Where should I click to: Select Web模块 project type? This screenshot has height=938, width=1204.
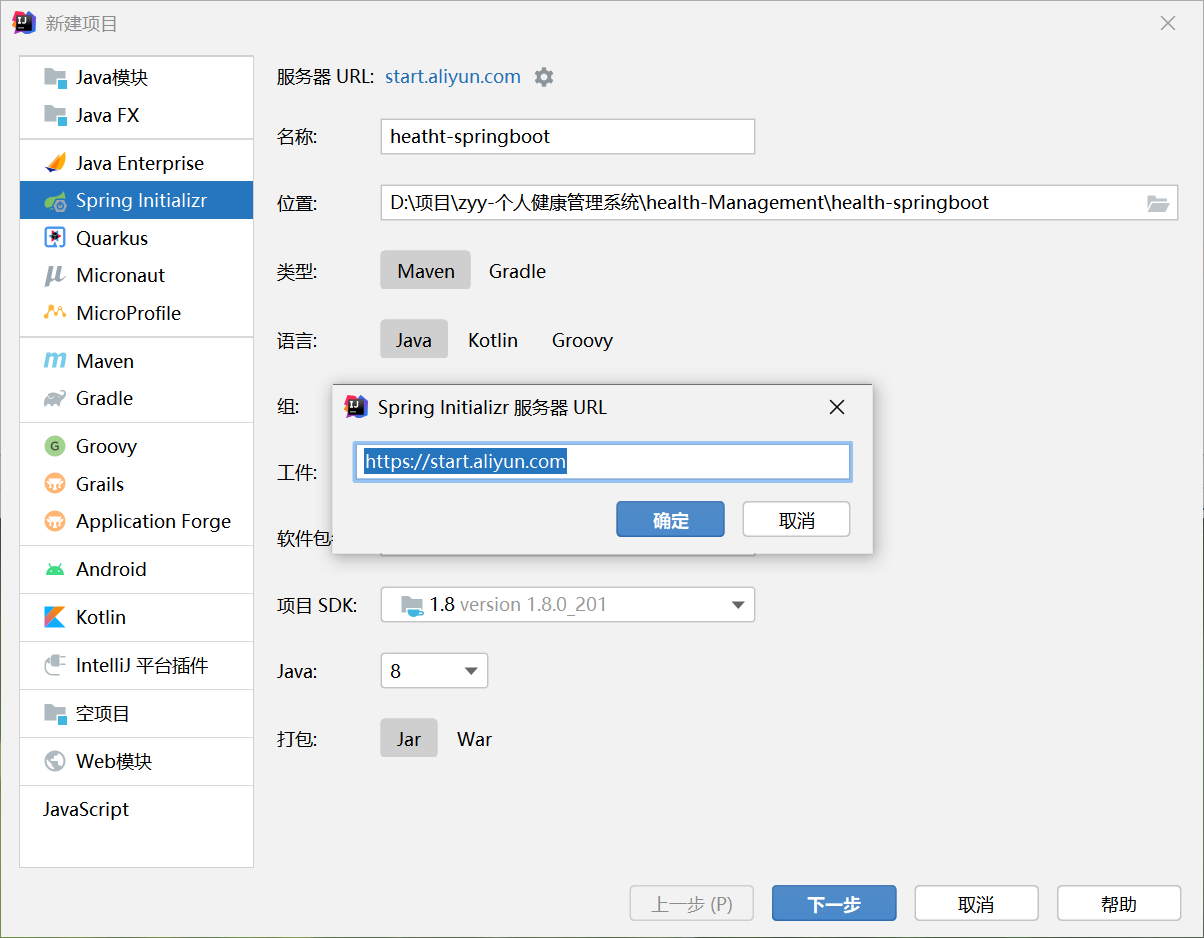pyautogui.click(x=136, y=761)
